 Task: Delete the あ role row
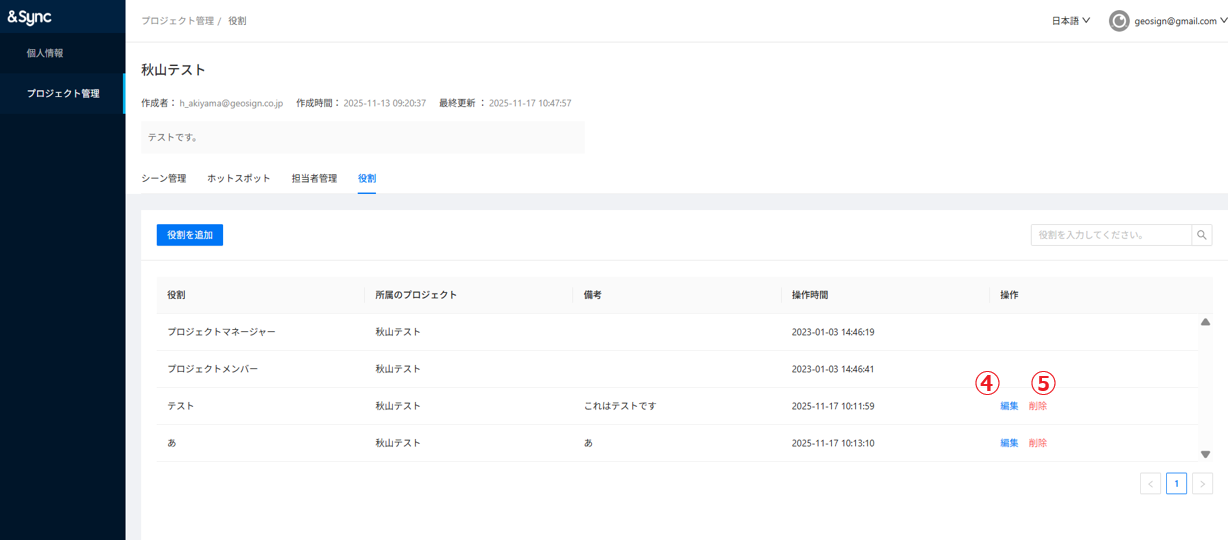pyautogui.click(x=1038, y=443)
